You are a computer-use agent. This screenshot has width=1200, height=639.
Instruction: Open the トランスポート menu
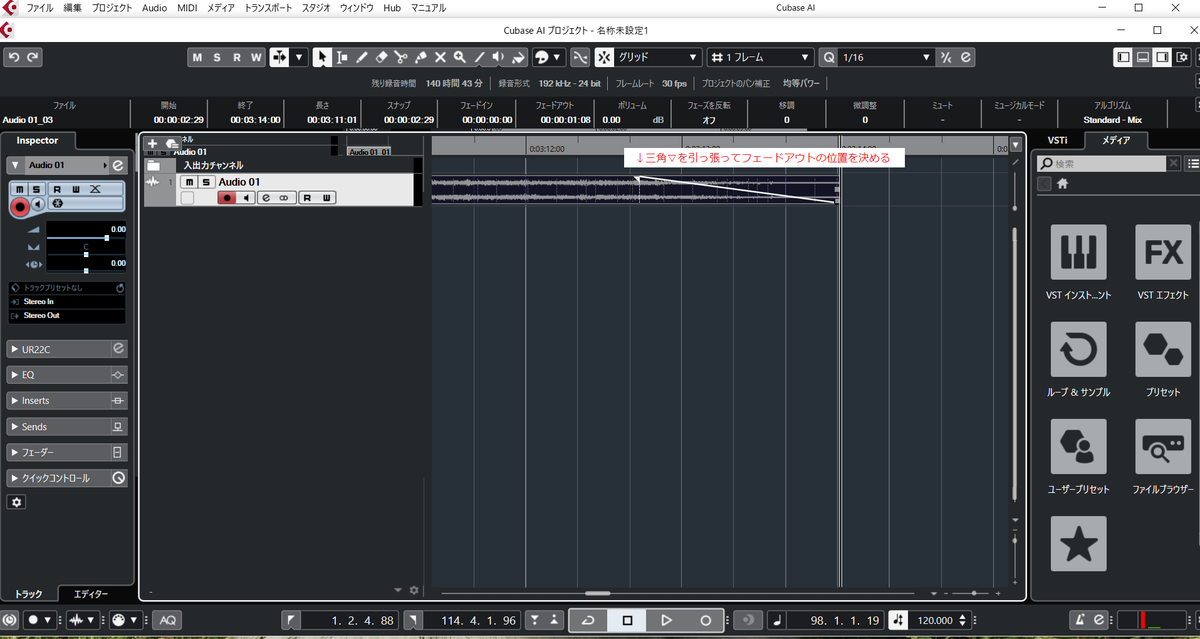[x=269, y=7]
